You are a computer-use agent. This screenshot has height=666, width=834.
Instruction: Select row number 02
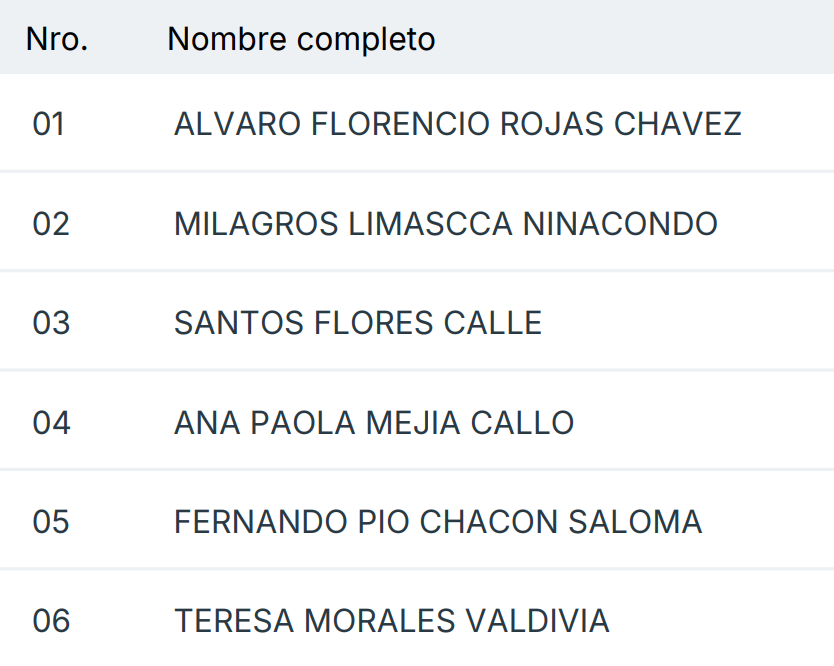51,223
